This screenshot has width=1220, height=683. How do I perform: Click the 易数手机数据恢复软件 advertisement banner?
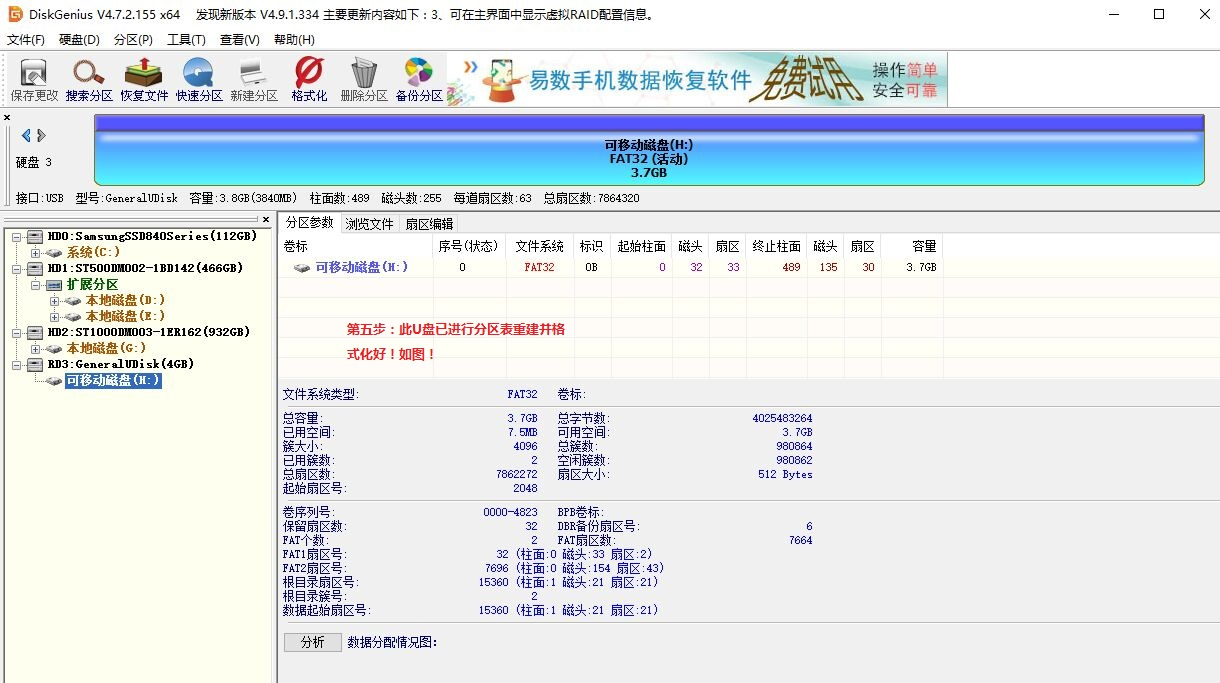(697, 79)
